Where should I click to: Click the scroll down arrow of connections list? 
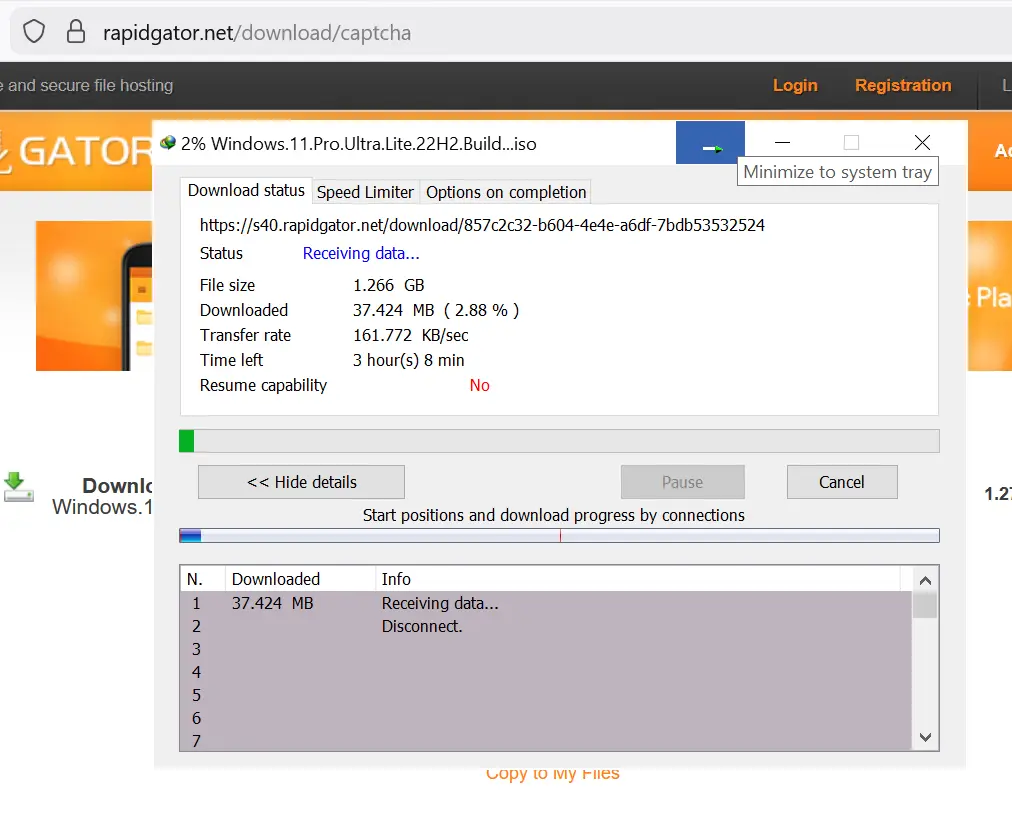pyautogui.click(x=925, y=737)
